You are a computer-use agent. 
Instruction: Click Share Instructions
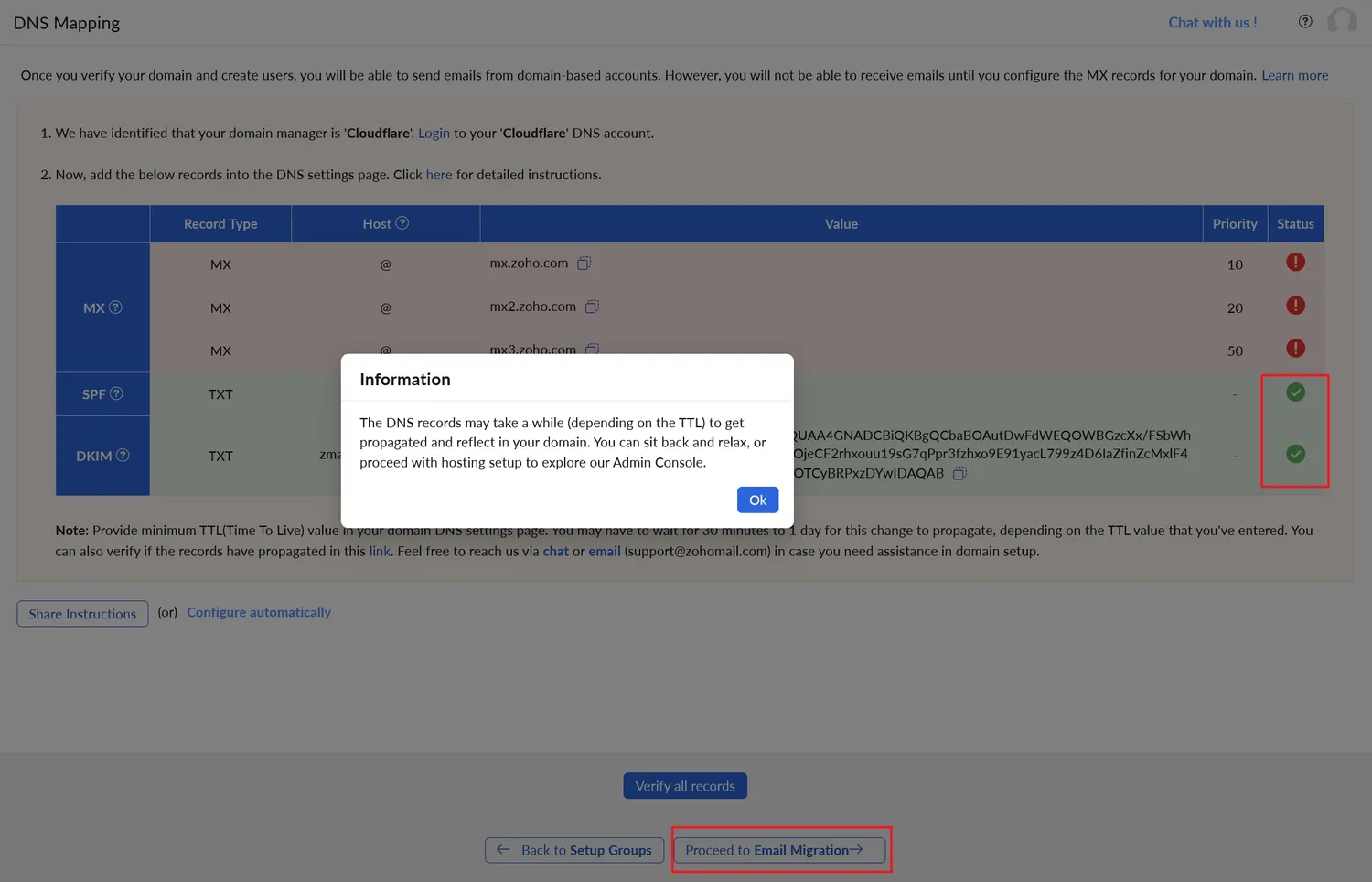(81, 613)
